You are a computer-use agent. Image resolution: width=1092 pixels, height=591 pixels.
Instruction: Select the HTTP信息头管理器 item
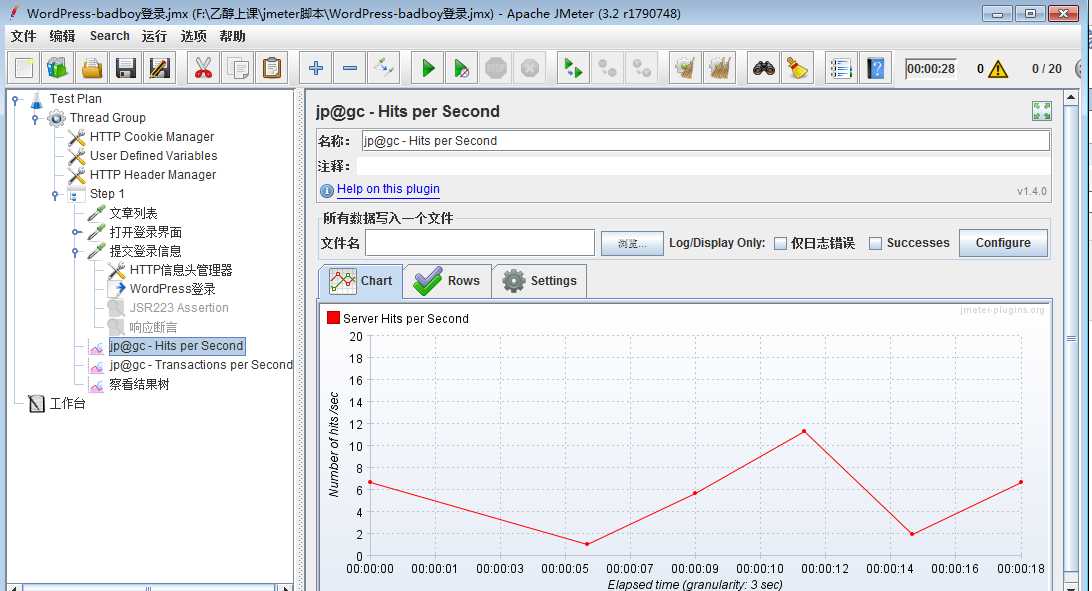(x=180, y=270)
